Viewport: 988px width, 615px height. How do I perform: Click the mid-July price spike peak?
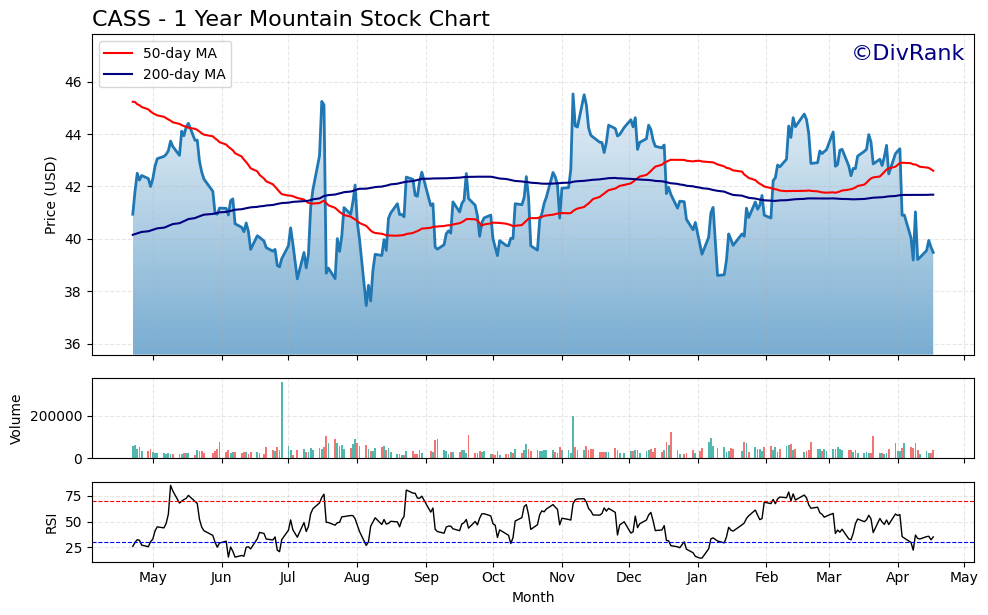point(323,102)
